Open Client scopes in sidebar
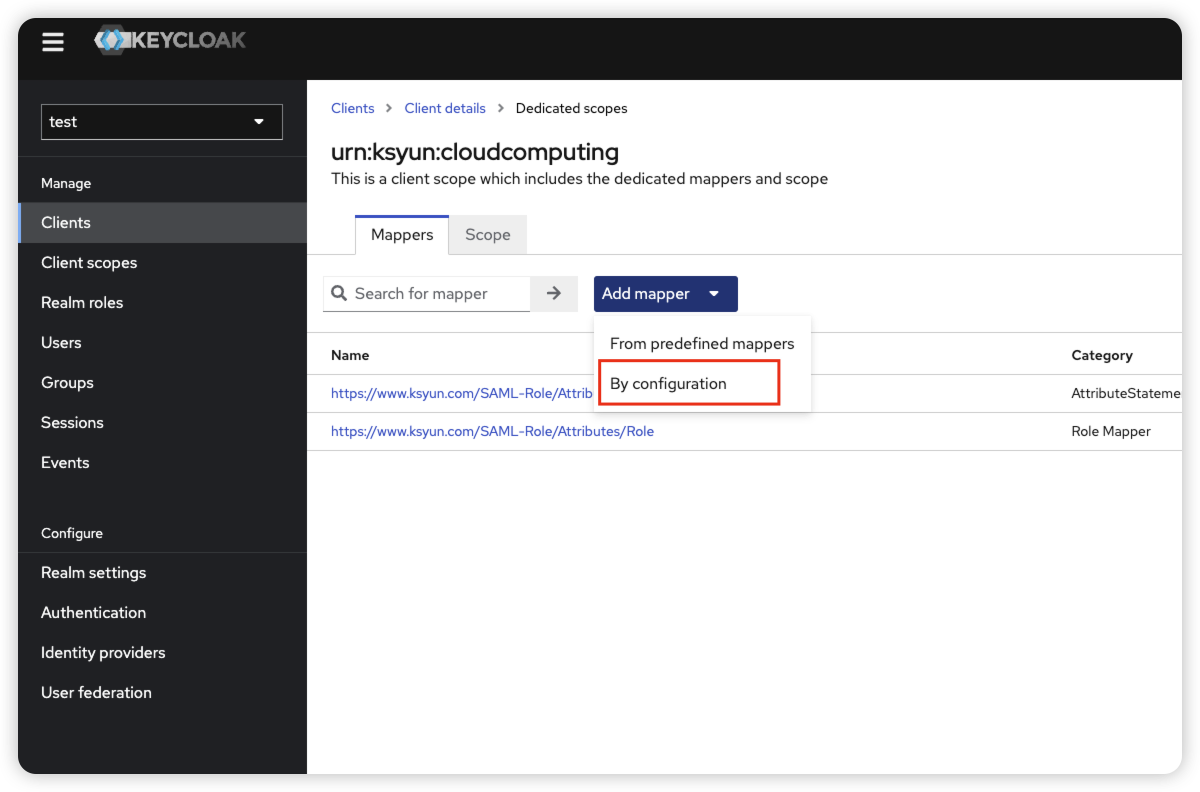1200x792 pixels. (x=89, y=263)
